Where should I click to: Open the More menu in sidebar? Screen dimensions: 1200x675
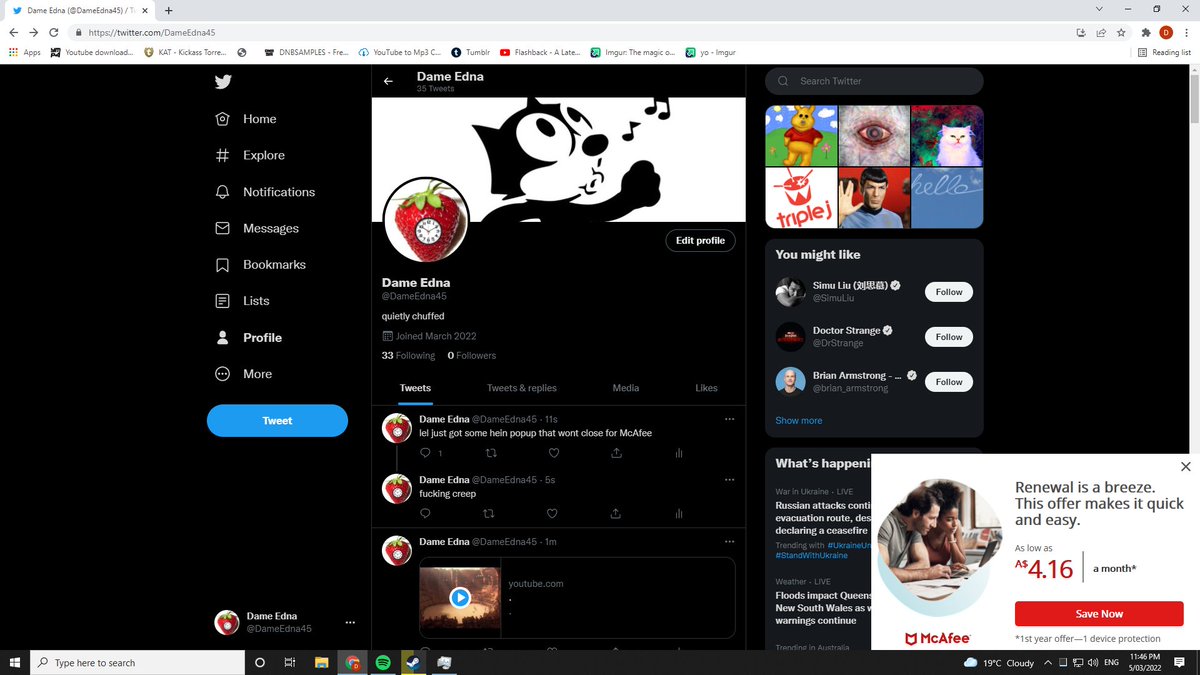pos(243,374)
